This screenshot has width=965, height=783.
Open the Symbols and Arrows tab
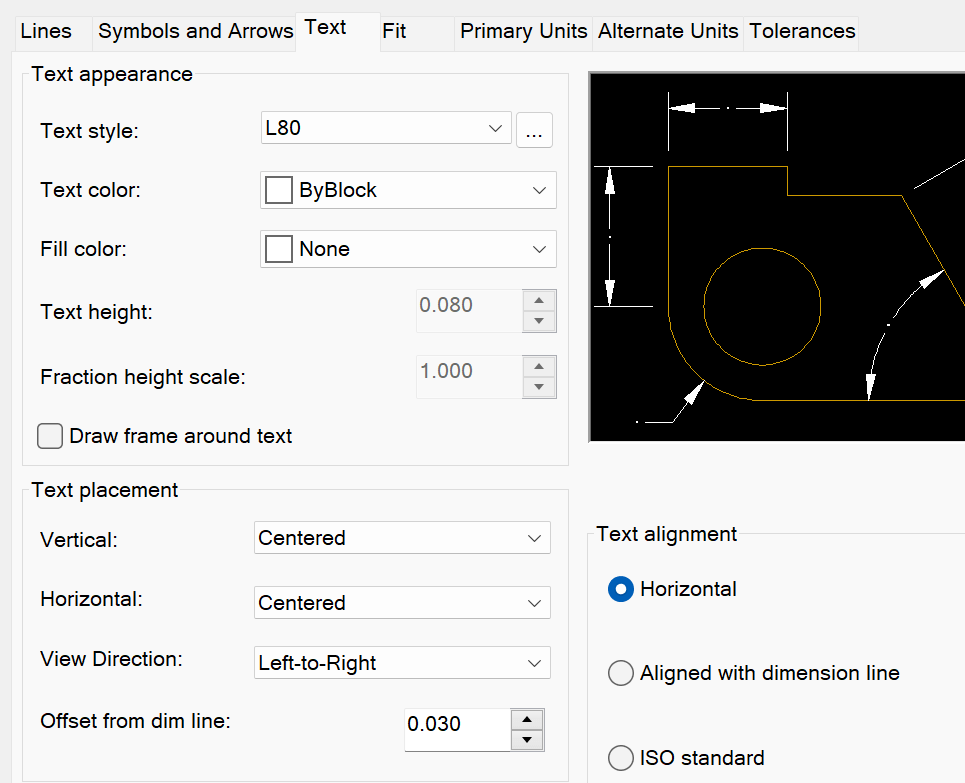(x=194, y=31)
